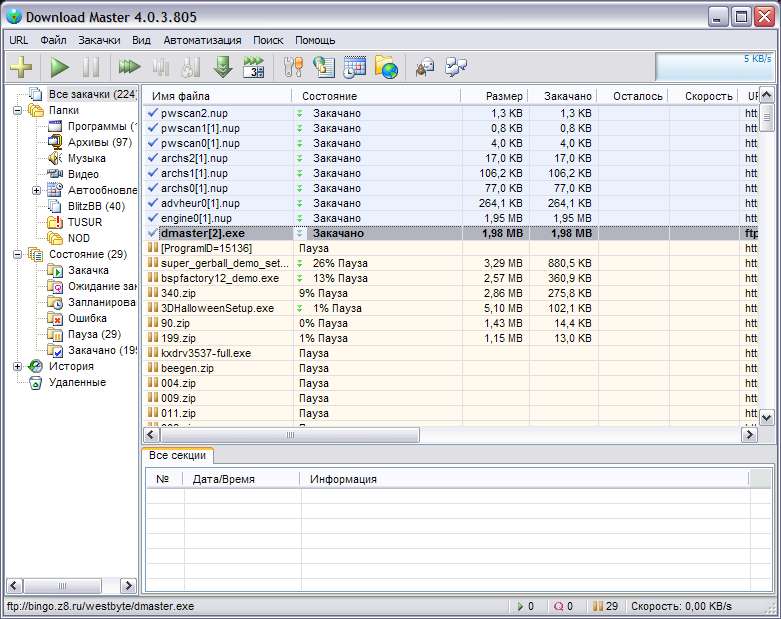Show Пауза (29) downloads
This screenshot has height=619, width=781.
(94, 334)
